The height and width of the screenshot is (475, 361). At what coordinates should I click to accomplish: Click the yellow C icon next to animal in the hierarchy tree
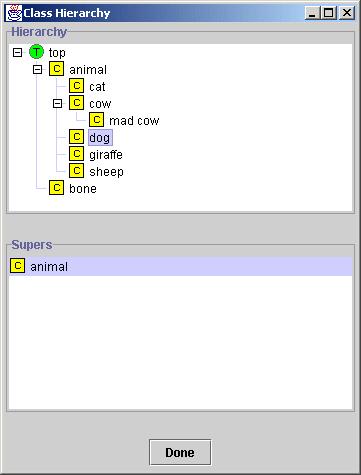[57, 69]
